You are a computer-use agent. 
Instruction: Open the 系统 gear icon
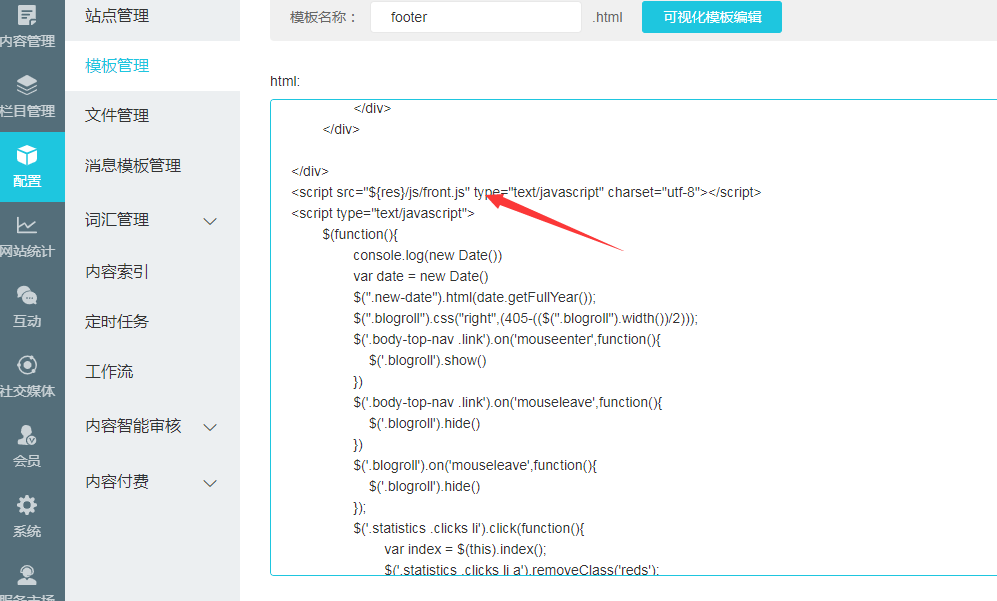(x=27, y=505)
